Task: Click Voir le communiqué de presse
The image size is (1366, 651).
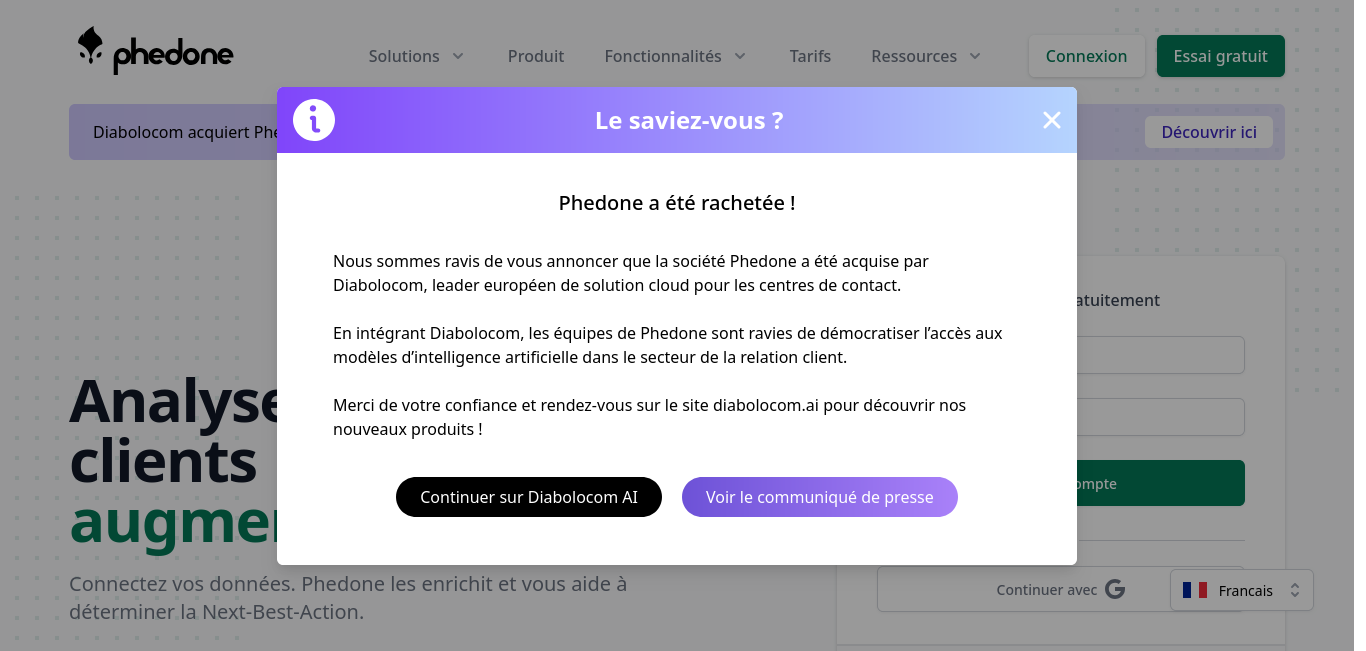Action: [820, 497]
